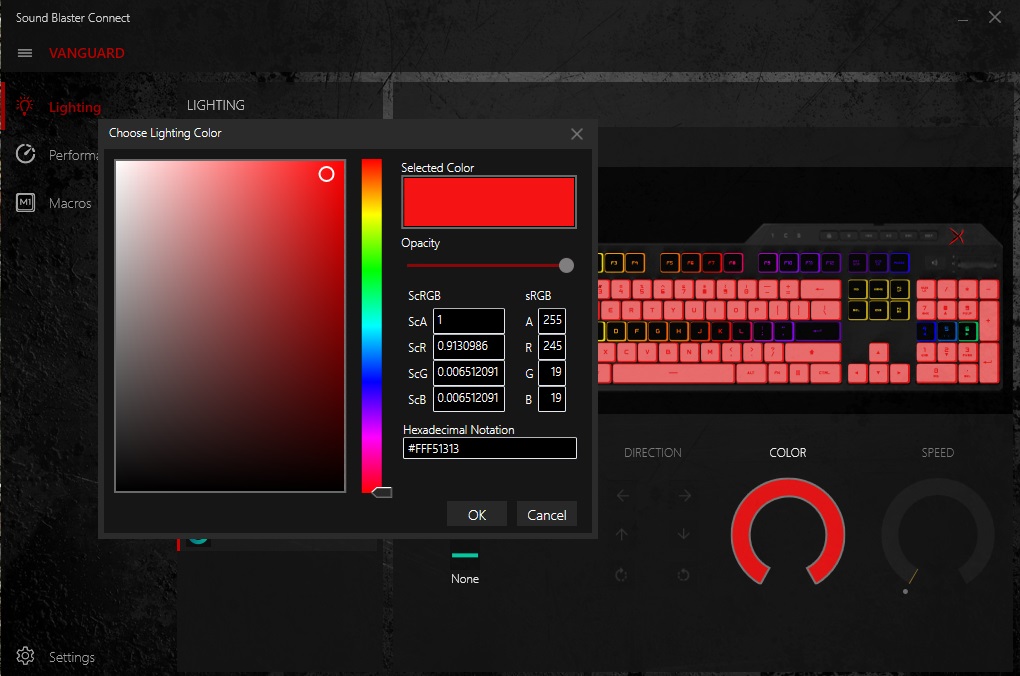Click the ScG value field
Image resolution: width=1020 pixels, height=676 pixels.
(x=468, y=372)
